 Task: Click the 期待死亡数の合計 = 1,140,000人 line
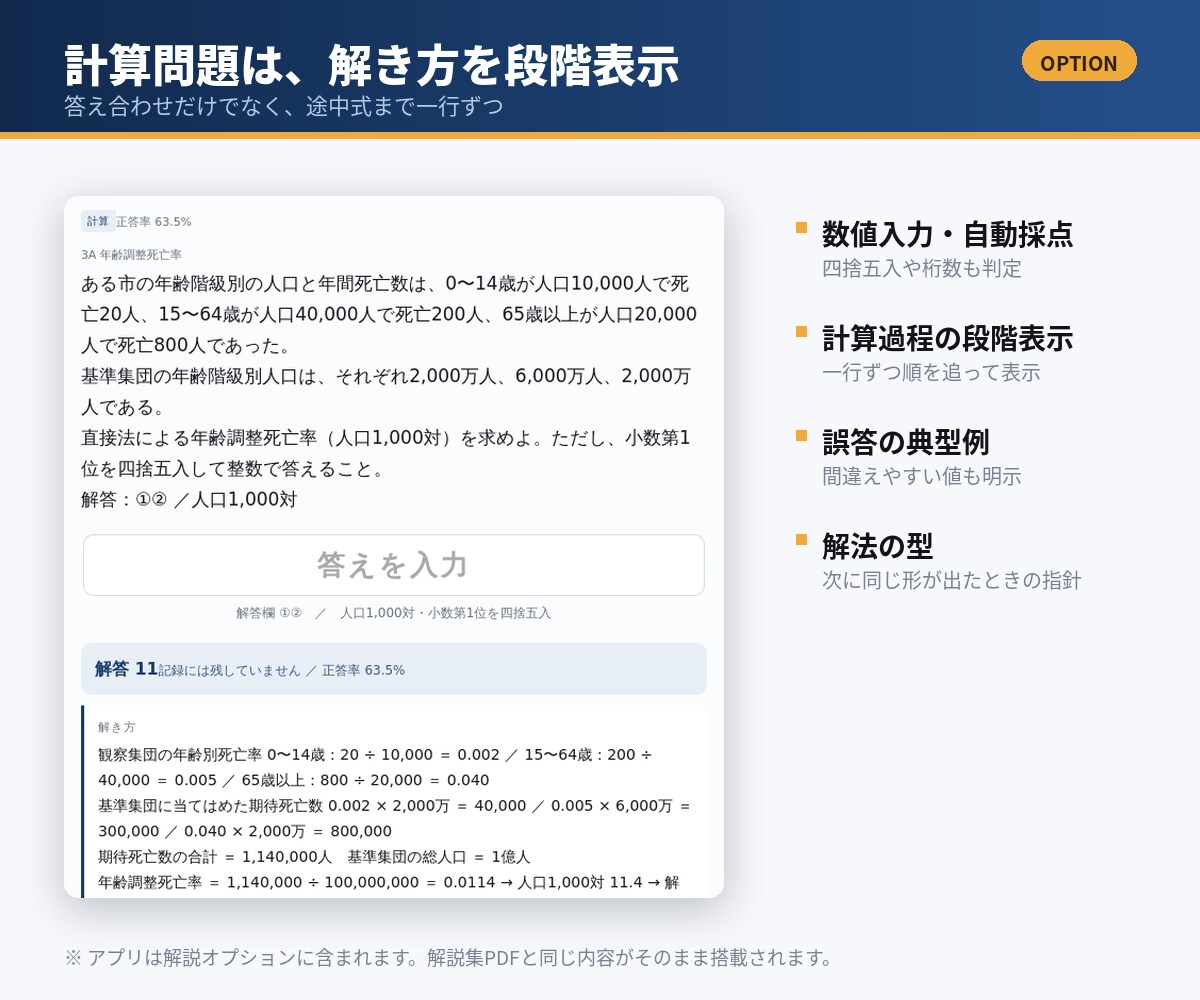tap(314, 857)
